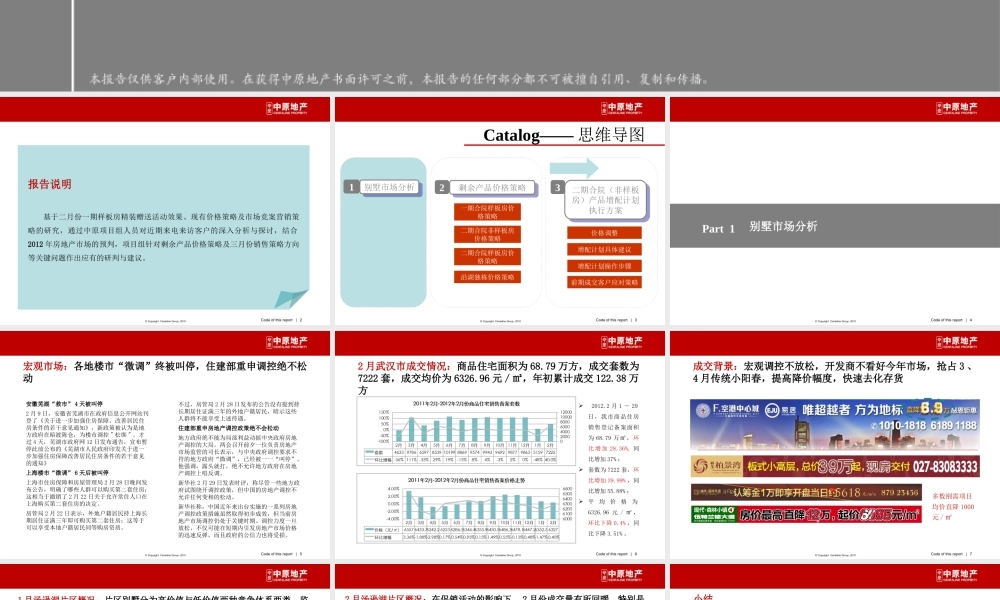Viewport: 1000px width, 600px height.
Task: Open the 2月武汉市成交情况 slide thumbnail
Action: 500,445
